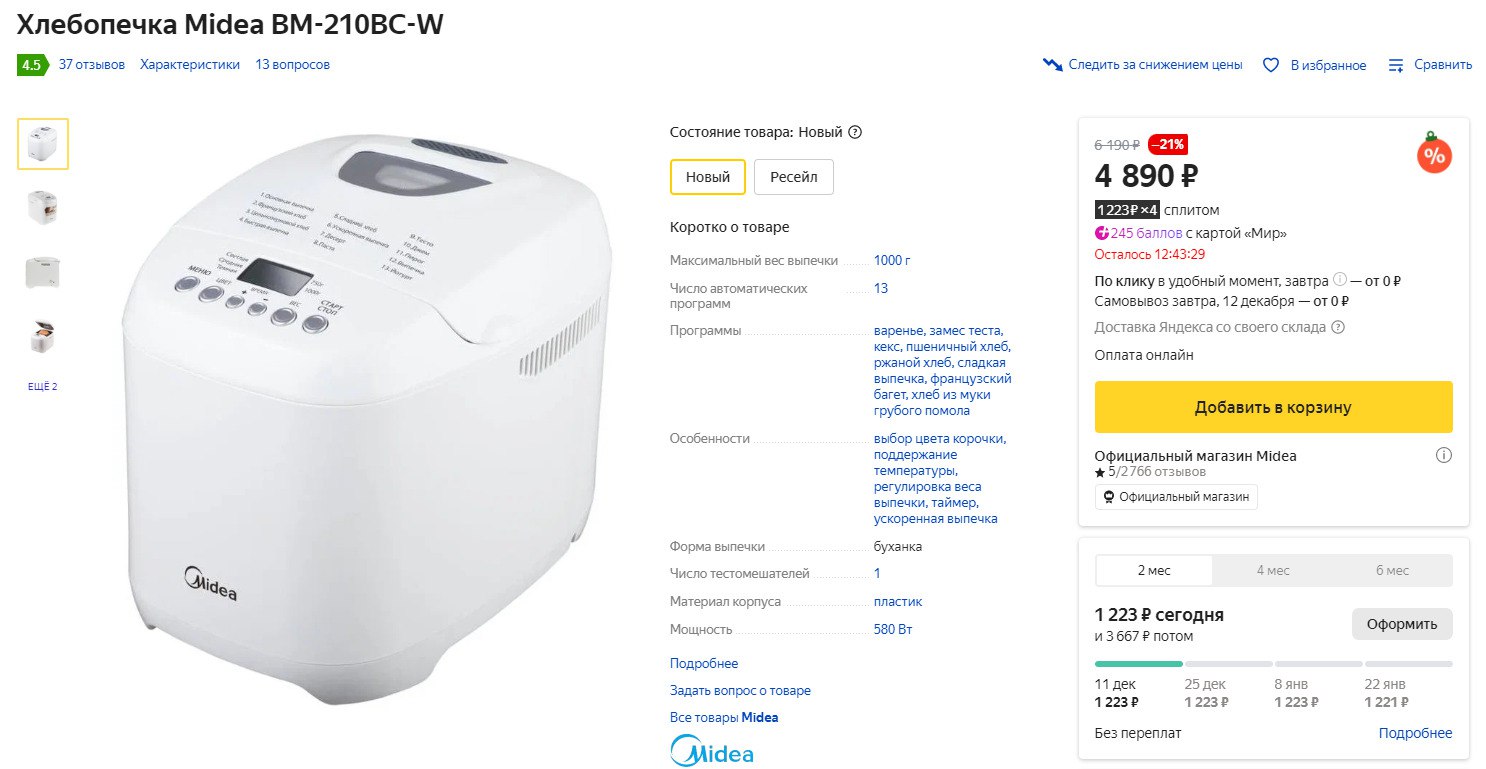Viewport: 1486px width, 769px height.
Task: Open the "37 отзывов" reviews link
Action: [92, 65]
